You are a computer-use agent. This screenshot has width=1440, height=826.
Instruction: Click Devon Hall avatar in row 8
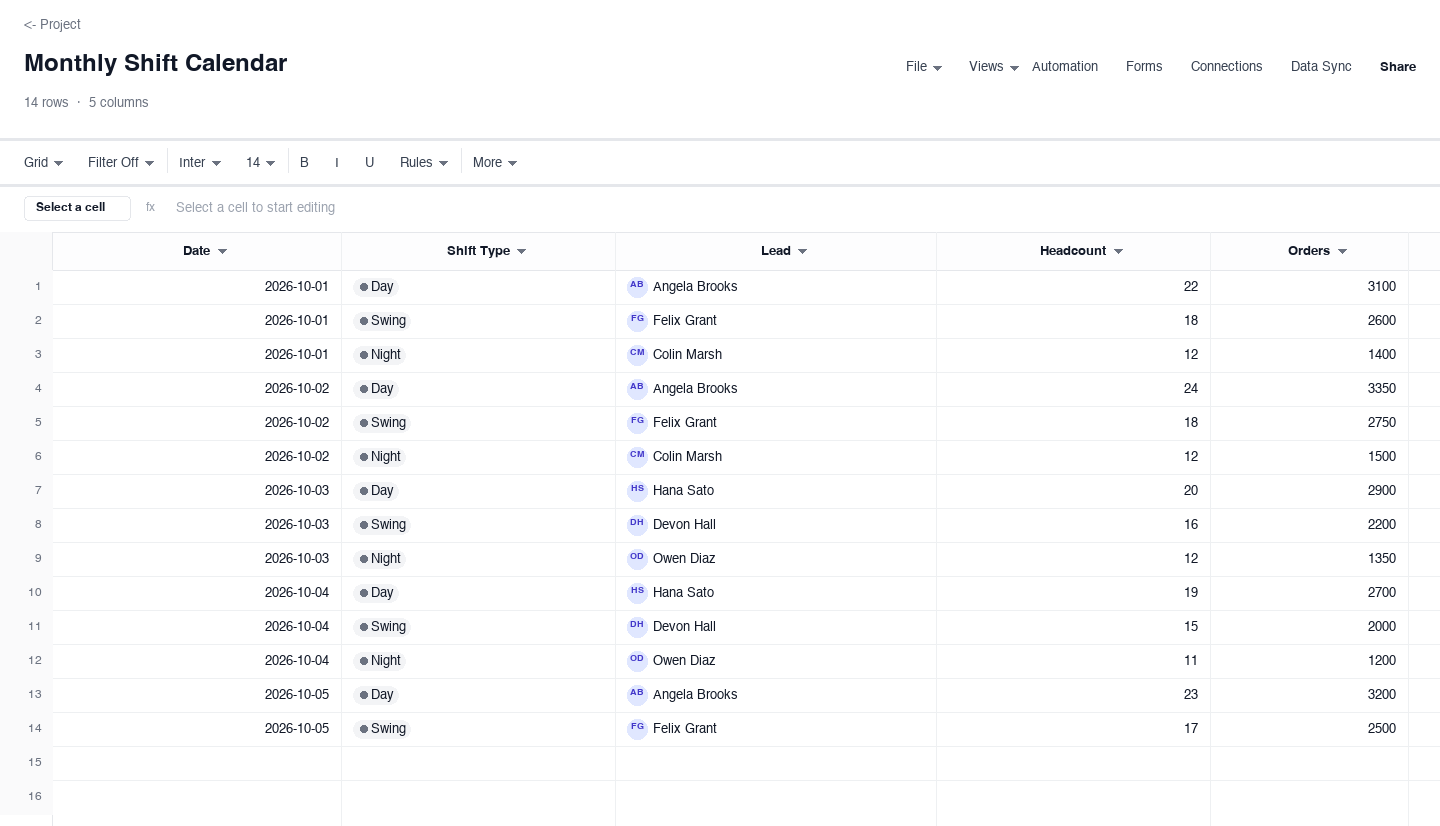[637, 525]
